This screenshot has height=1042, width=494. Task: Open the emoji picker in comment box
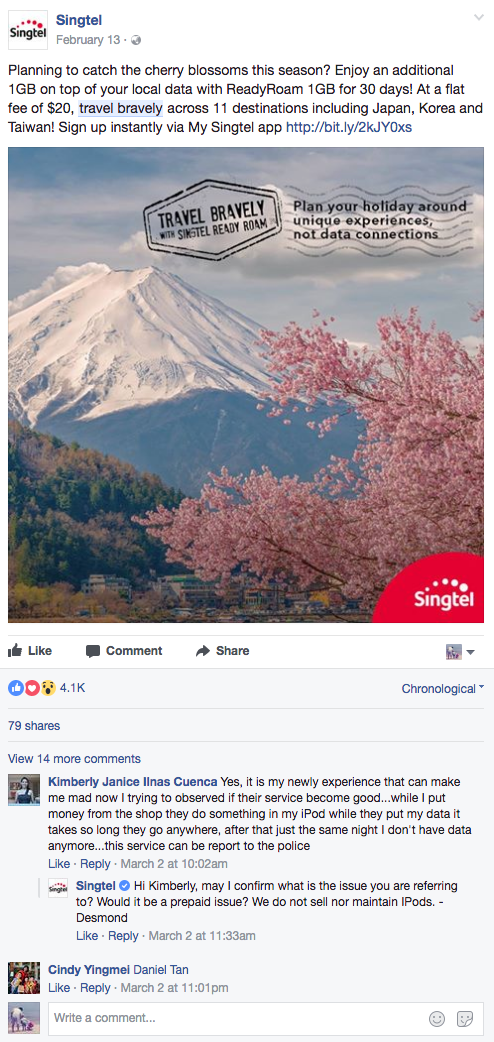[x=437, y=1018]
